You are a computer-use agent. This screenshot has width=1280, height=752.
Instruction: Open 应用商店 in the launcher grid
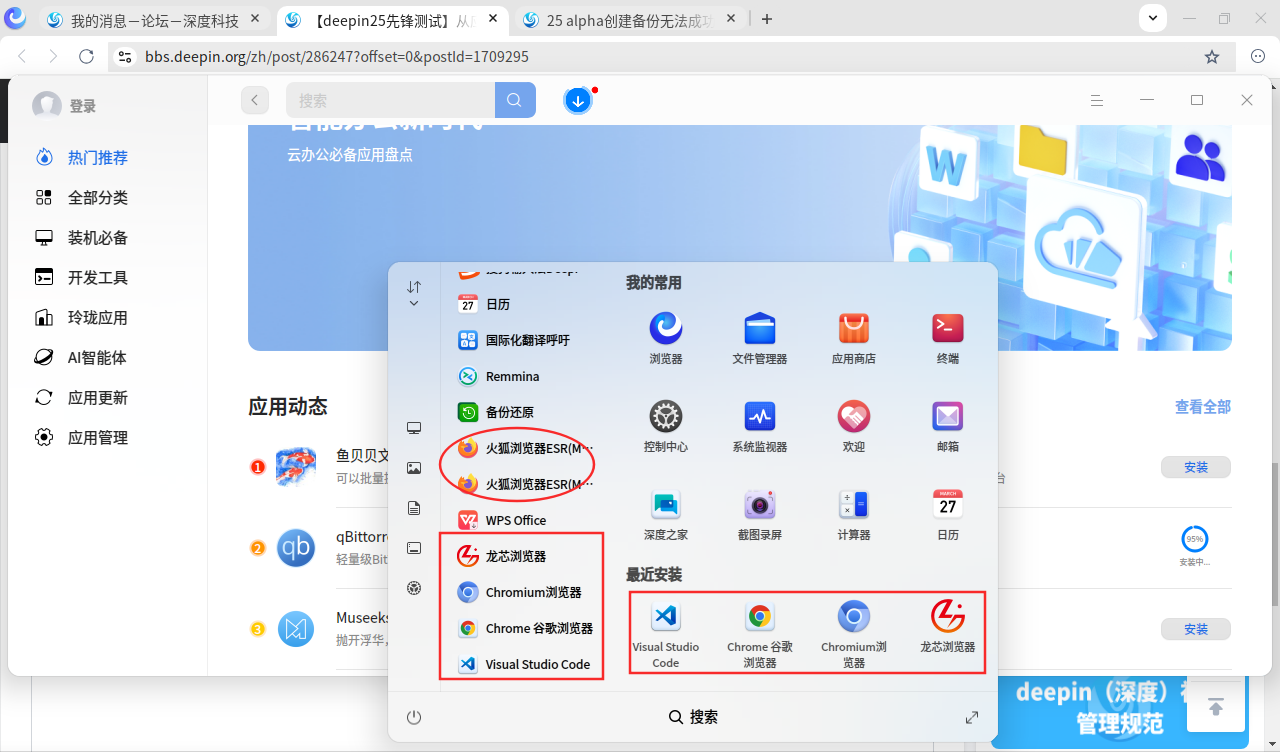(854, 328)
